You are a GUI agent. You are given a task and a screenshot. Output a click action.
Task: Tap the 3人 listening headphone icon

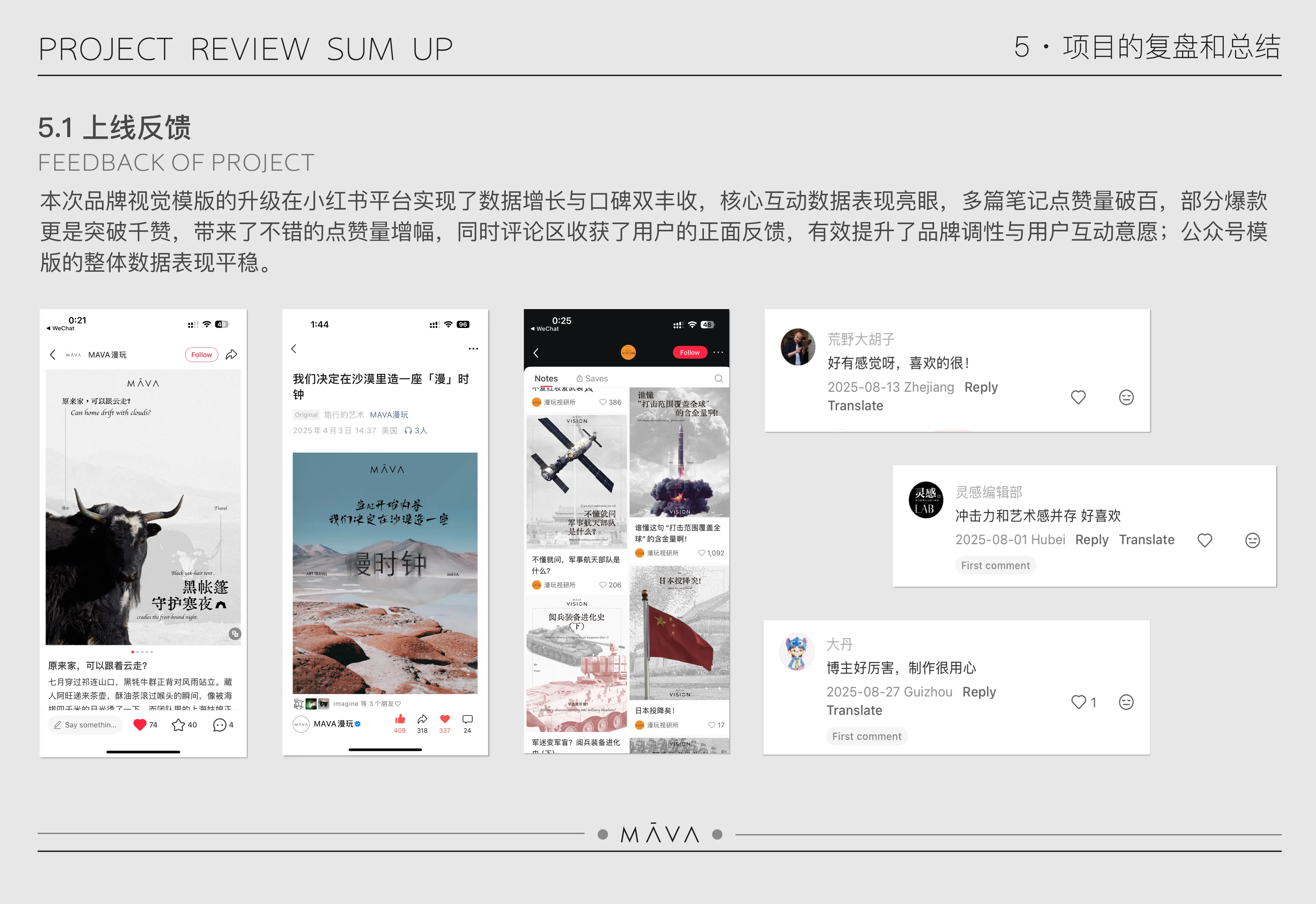(409, 430)
